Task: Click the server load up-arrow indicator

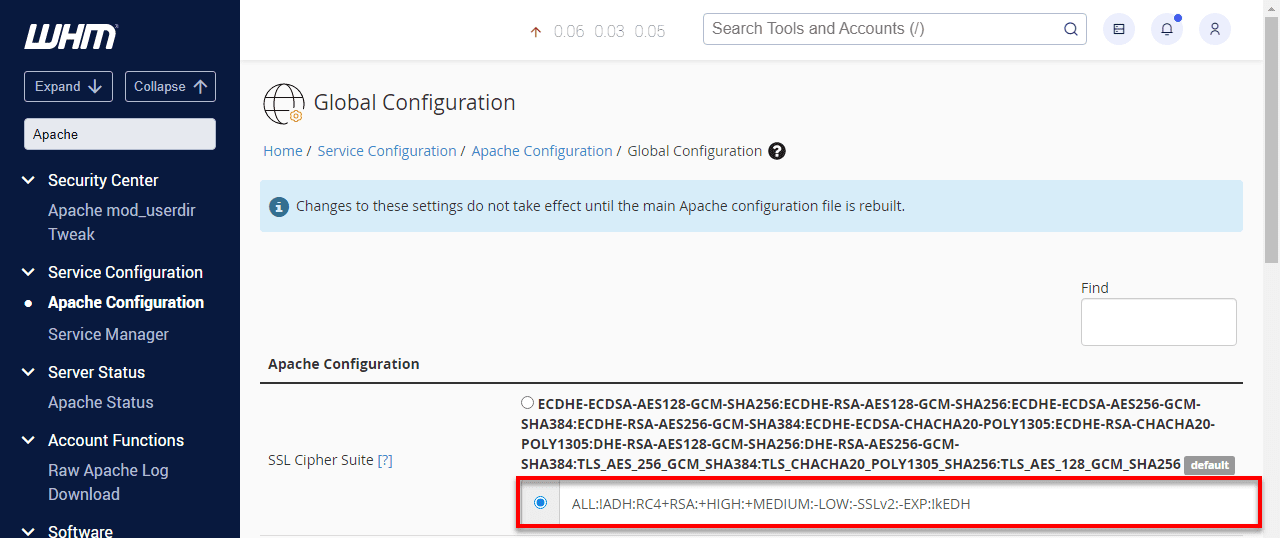Action: (536, 32)
